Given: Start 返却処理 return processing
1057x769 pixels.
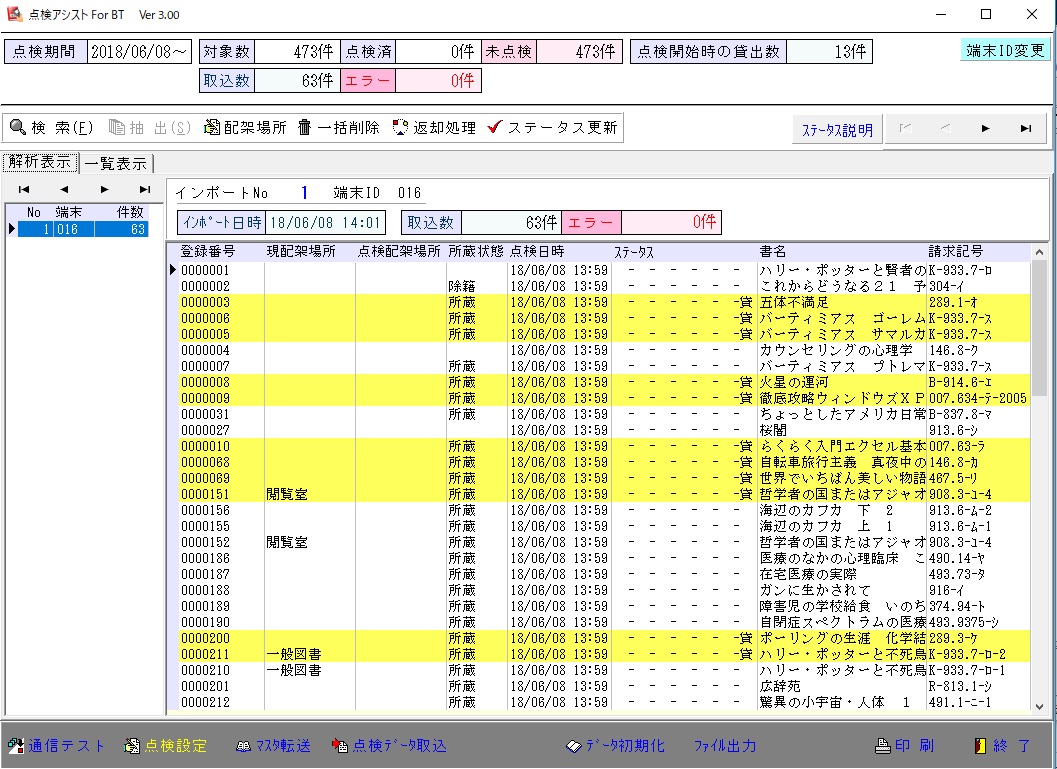Looking at the screenshot, I should coord(434,127).
